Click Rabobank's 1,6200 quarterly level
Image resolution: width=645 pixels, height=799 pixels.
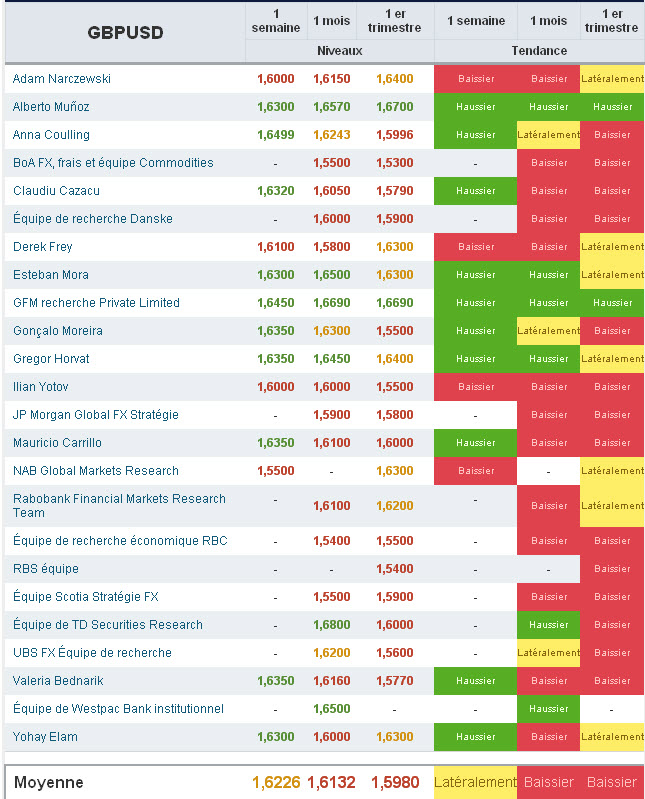395,506
